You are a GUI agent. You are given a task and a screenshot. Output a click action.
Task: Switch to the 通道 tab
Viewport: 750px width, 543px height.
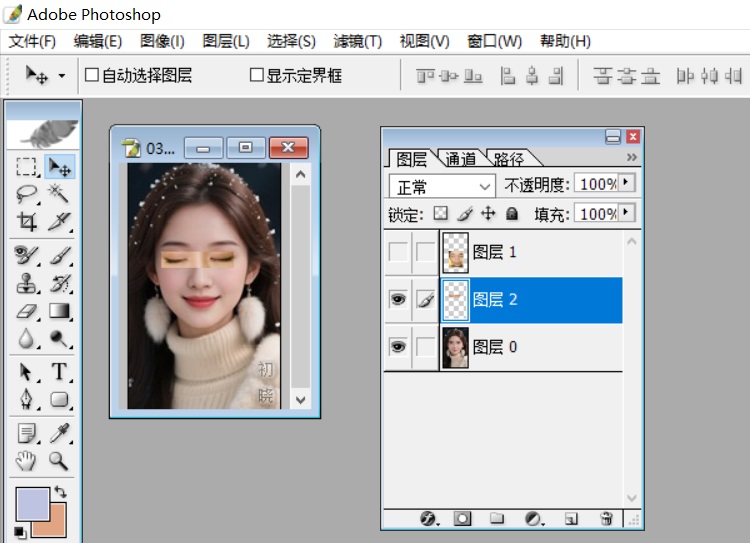tap(460, 159)
